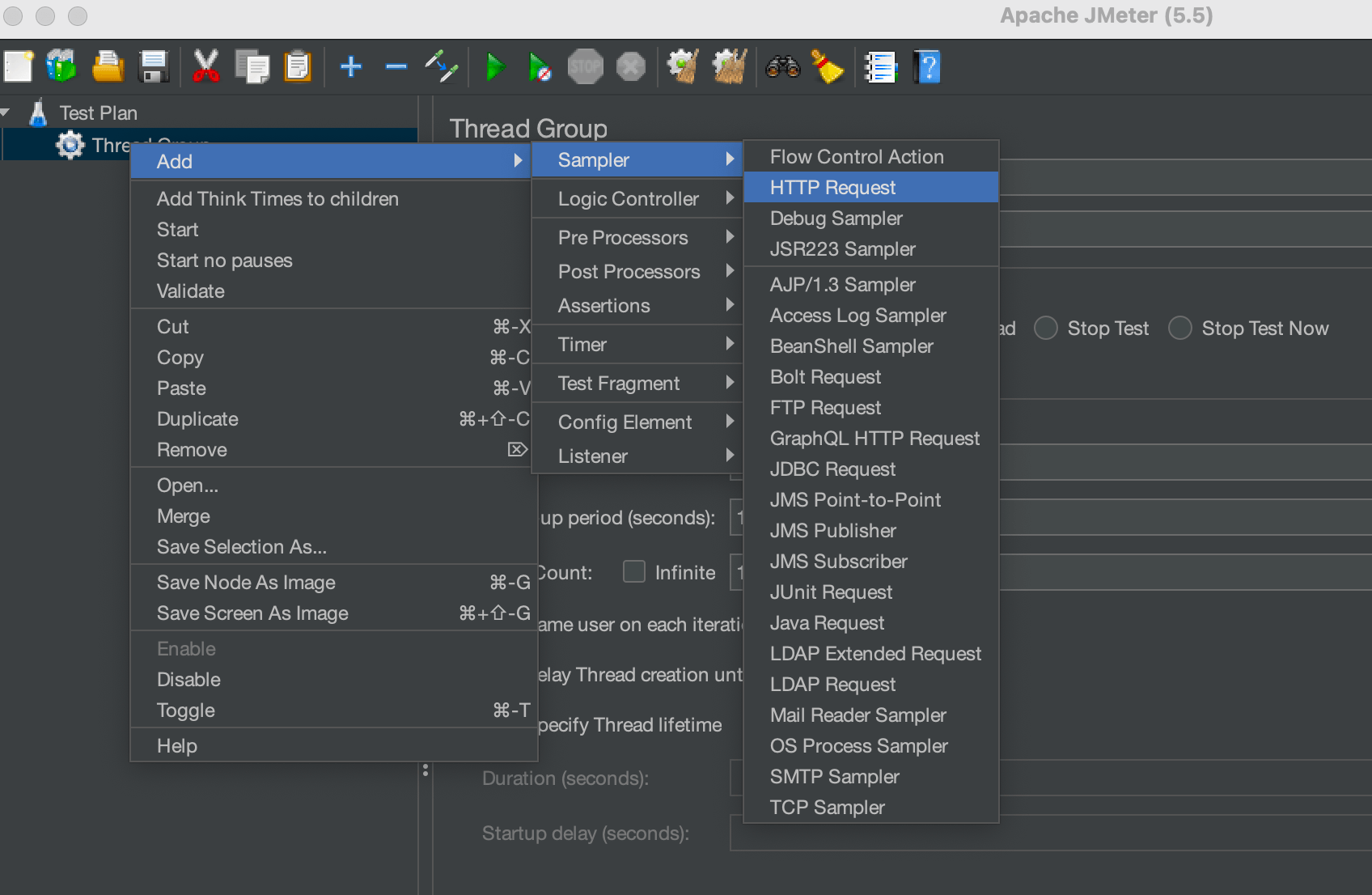Expand the Logic Controller submenu

pos(636,199)
